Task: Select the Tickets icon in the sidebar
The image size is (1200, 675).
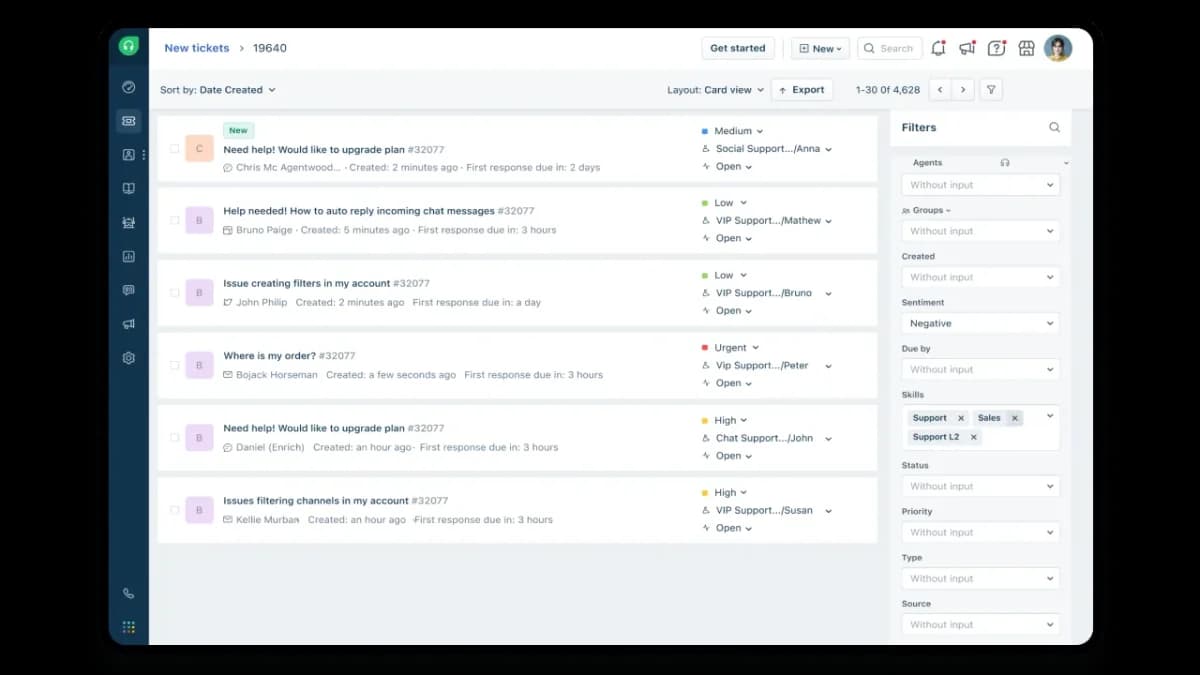Action: (x=128, y=120)
